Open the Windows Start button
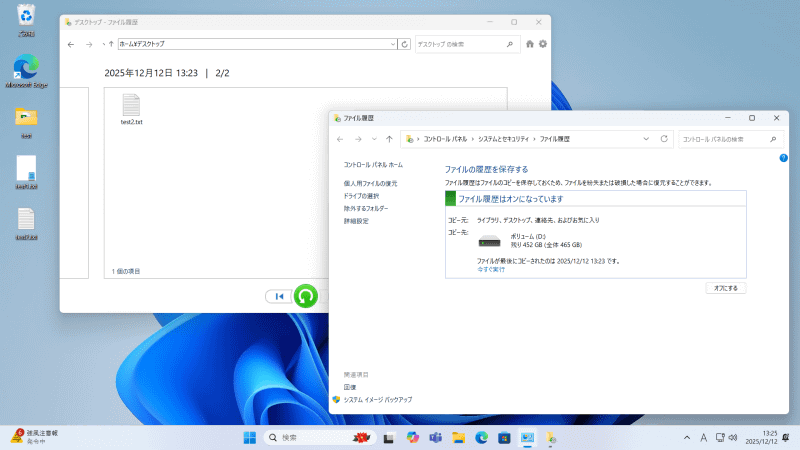800x450 pixels. click(250, 438)
